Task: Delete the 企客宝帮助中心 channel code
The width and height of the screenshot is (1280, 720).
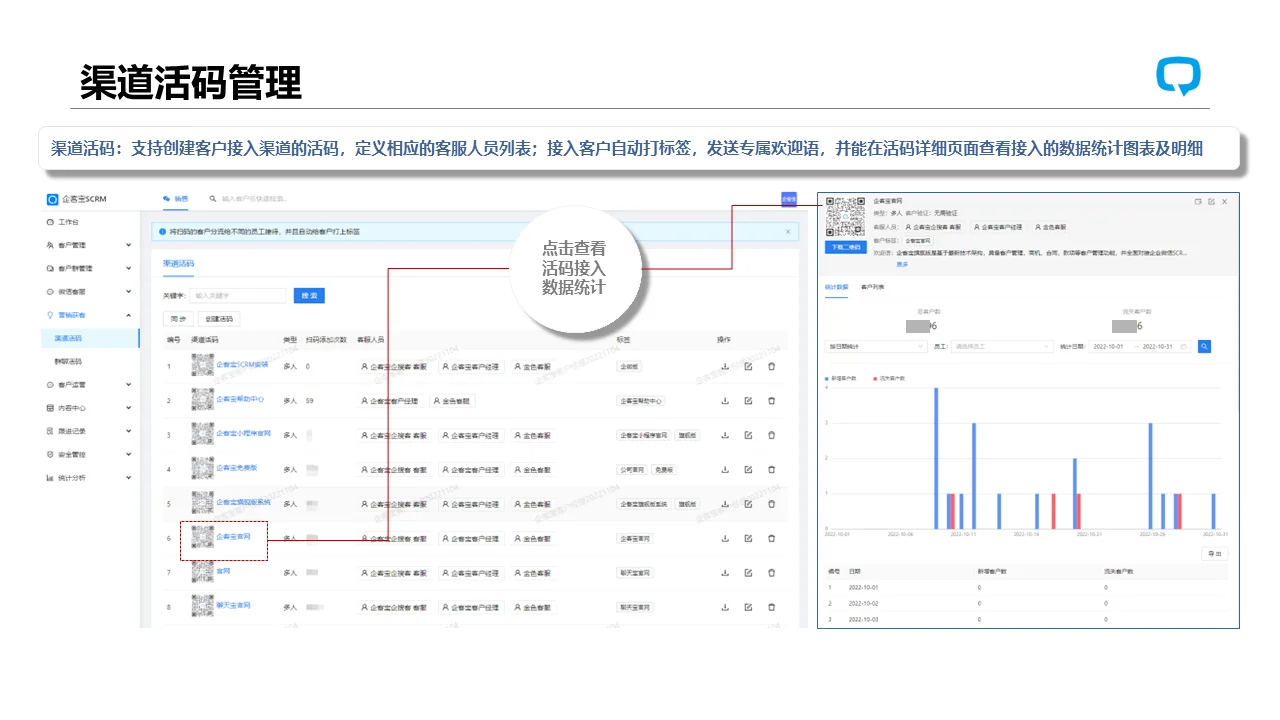Action: pyautogui.click(x=771, y=400)
